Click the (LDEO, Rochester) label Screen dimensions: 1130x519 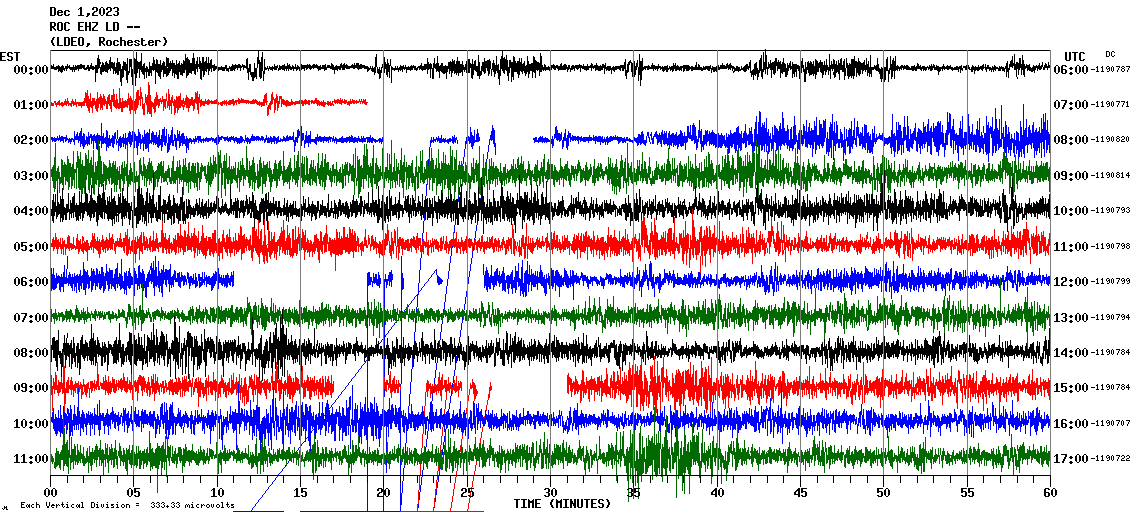109,42
